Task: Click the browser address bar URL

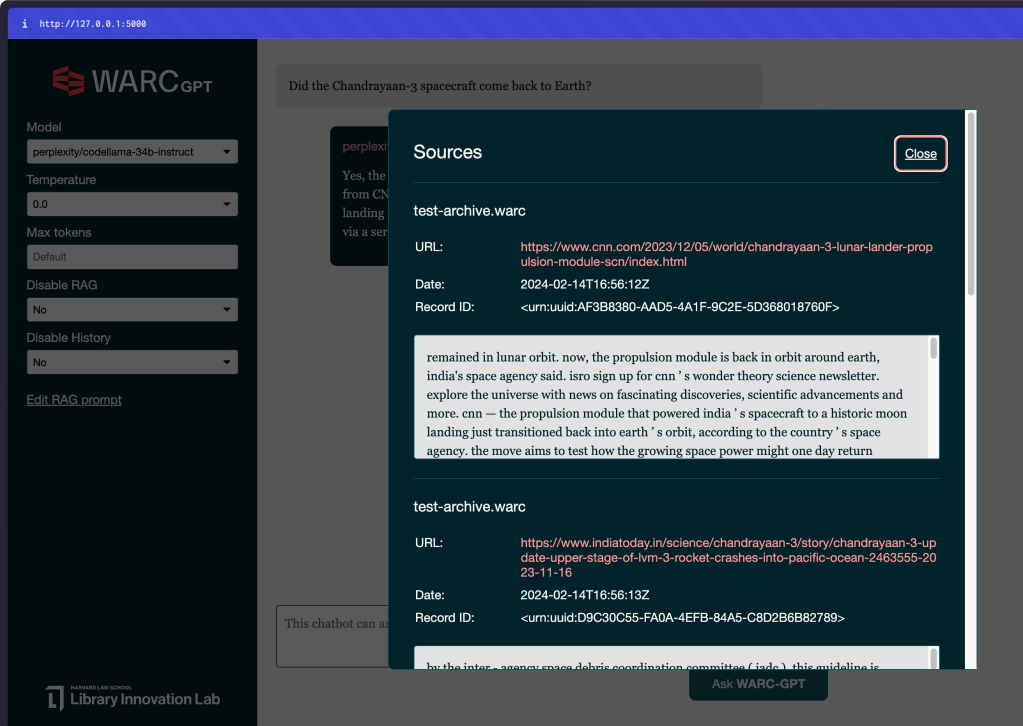Action: (93, 23)
